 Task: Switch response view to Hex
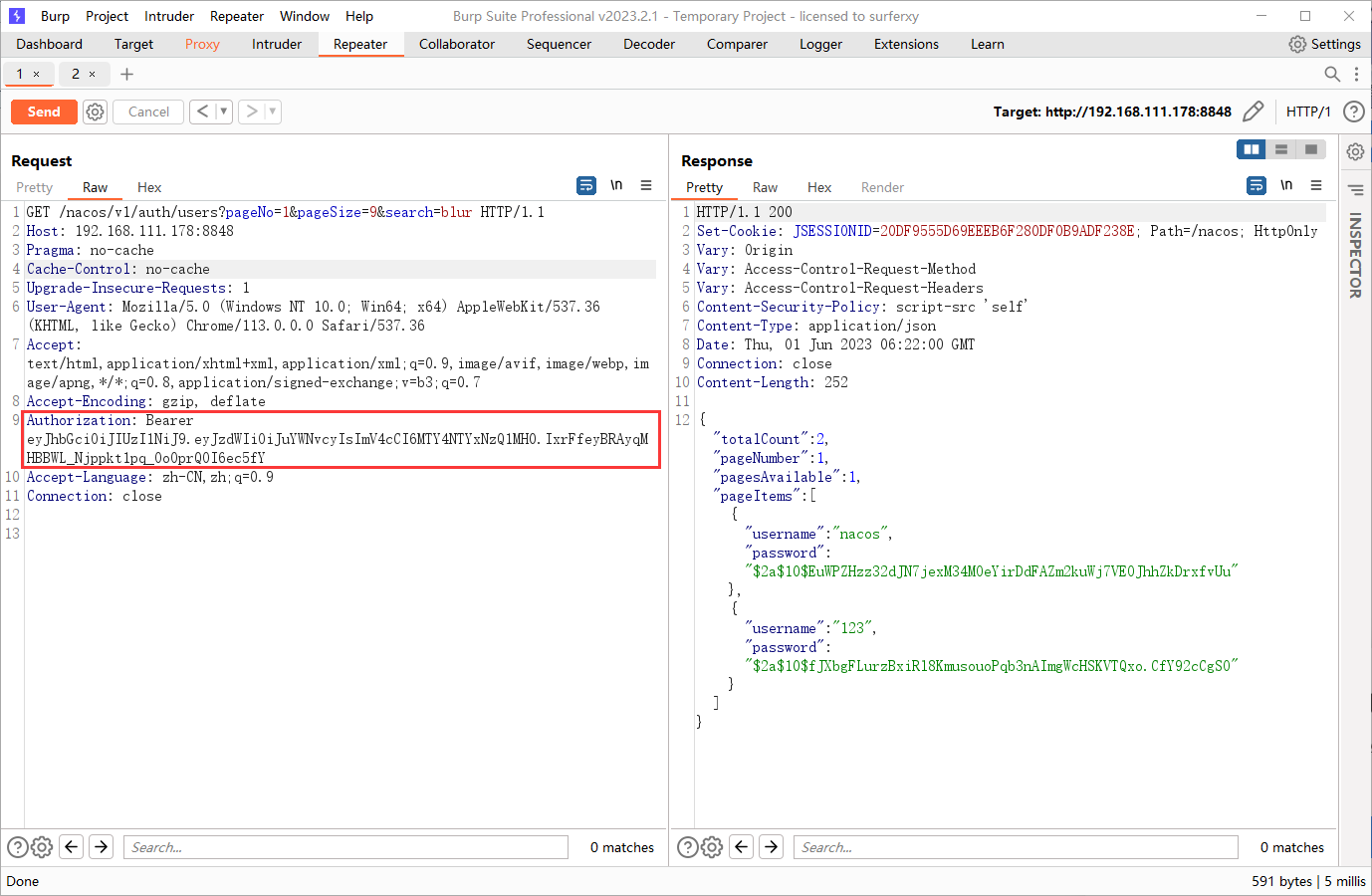pos(819,187)
